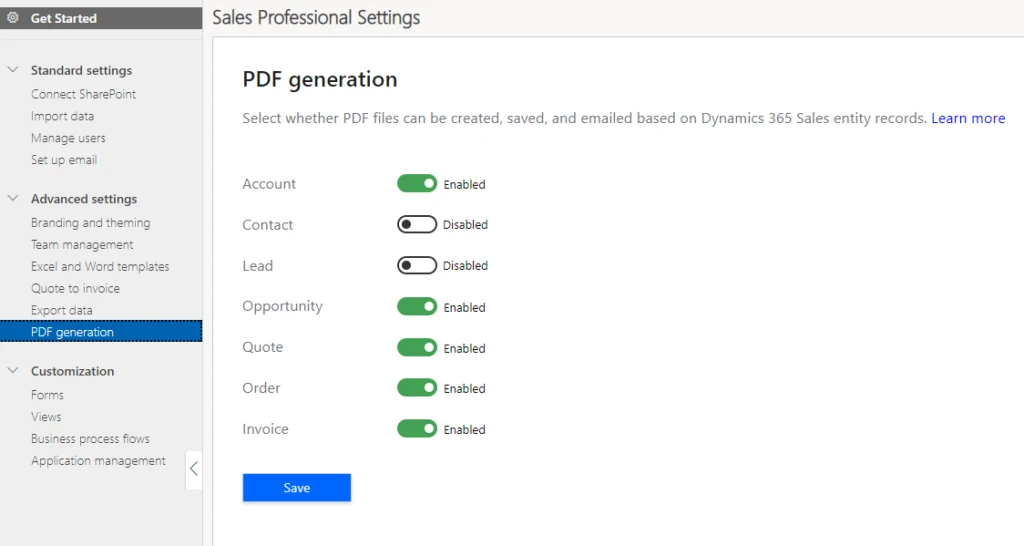1024x546 pixels.
Task: Click the Standard settings heading
Action: 81,70
